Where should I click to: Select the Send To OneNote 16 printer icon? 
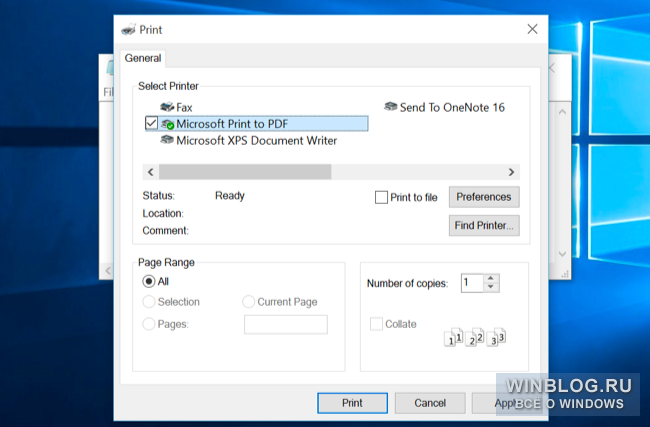click(x=390, y=107)
